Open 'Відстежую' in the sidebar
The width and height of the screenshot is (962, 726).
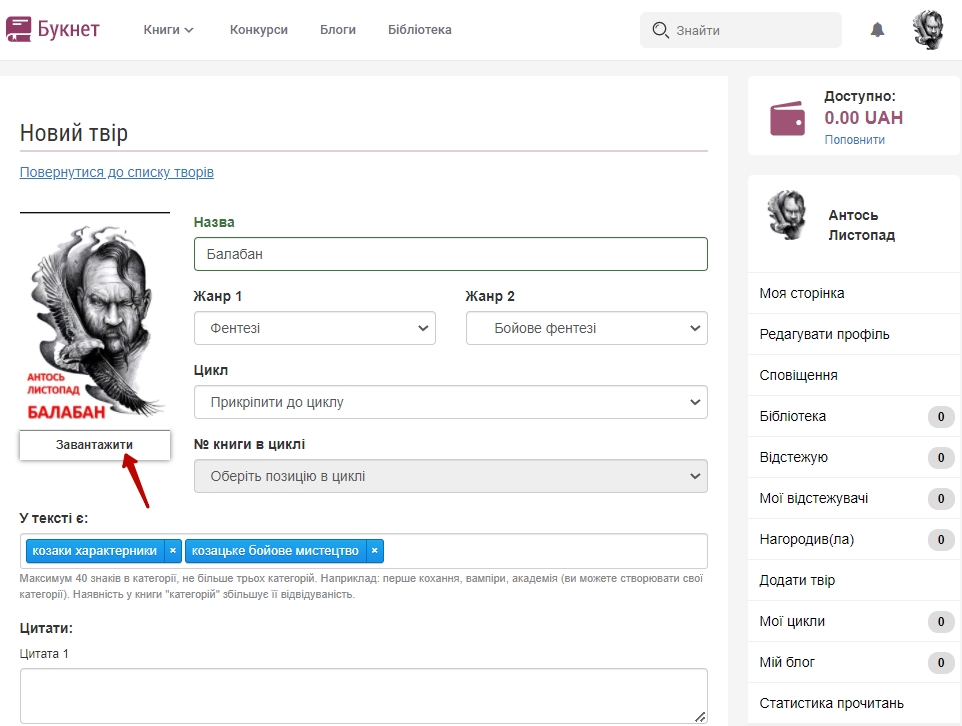854,457
